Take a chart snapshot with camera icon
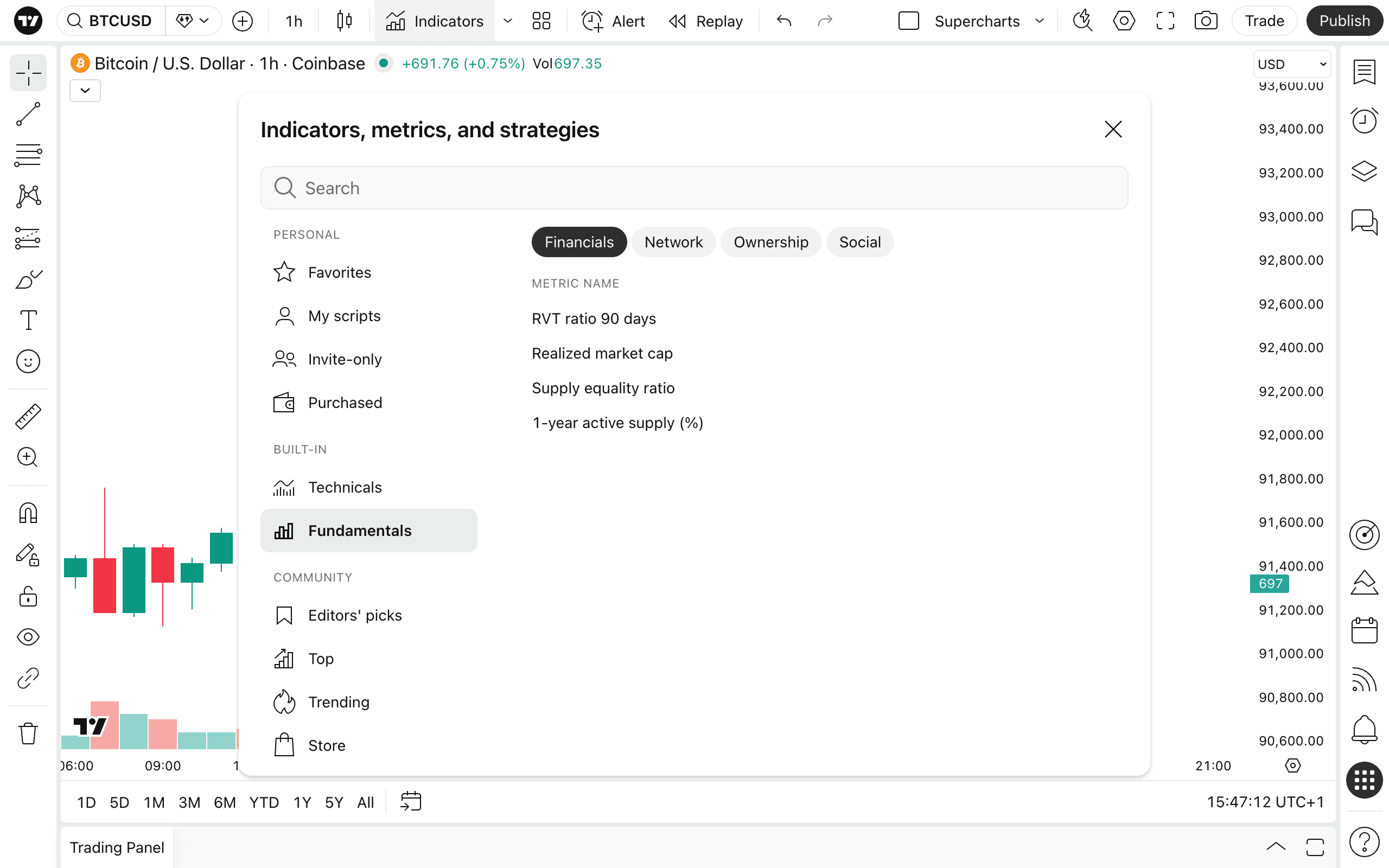The image size is (1389, 868). (x=1205, y=21)
